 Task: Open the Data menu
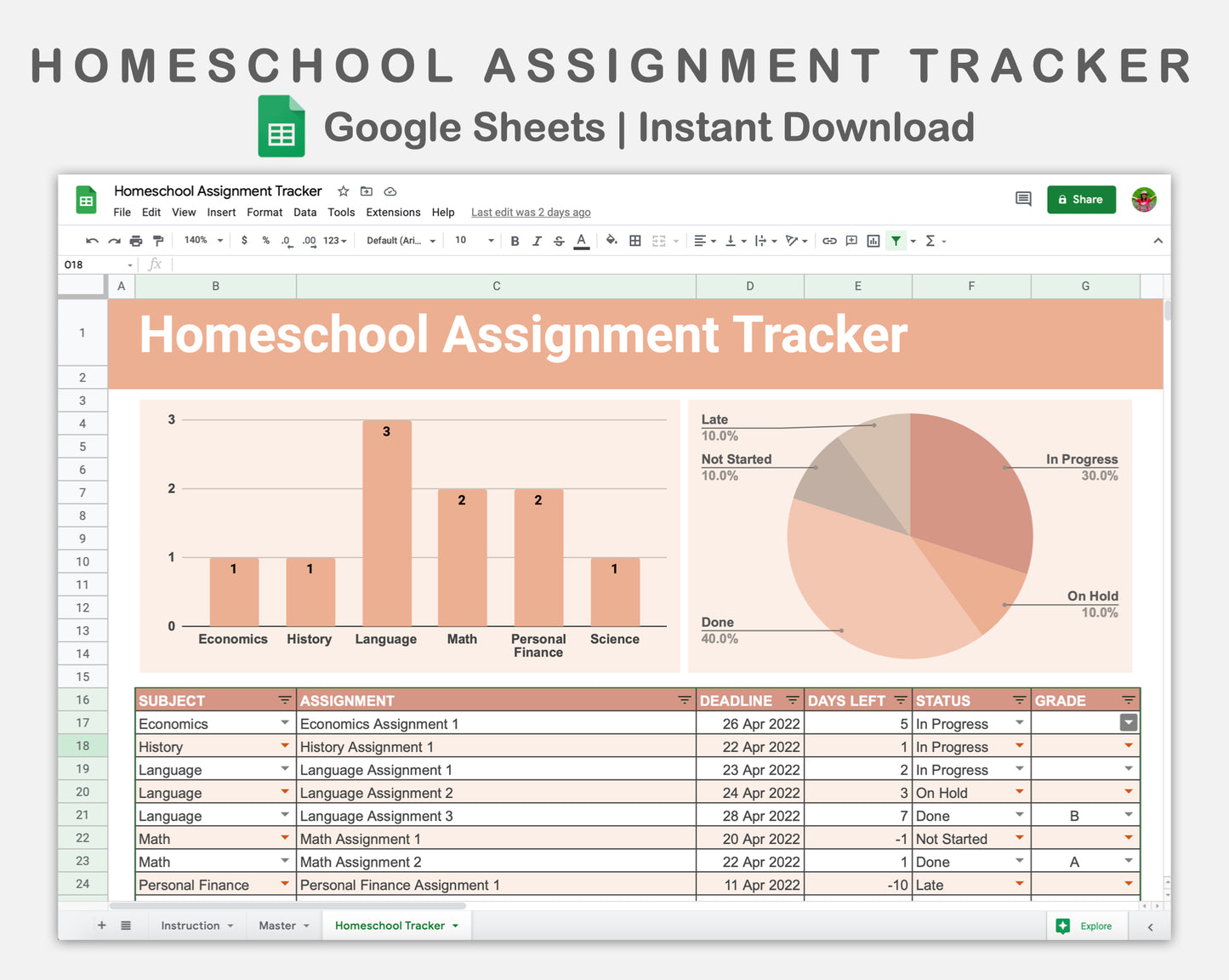pyautogui.click(x=304, y=212)
